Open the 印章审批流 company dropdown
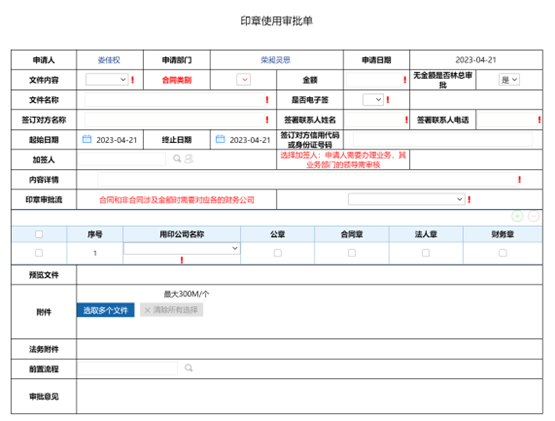This screenshot has width=555, height=421. click(406, 199)
